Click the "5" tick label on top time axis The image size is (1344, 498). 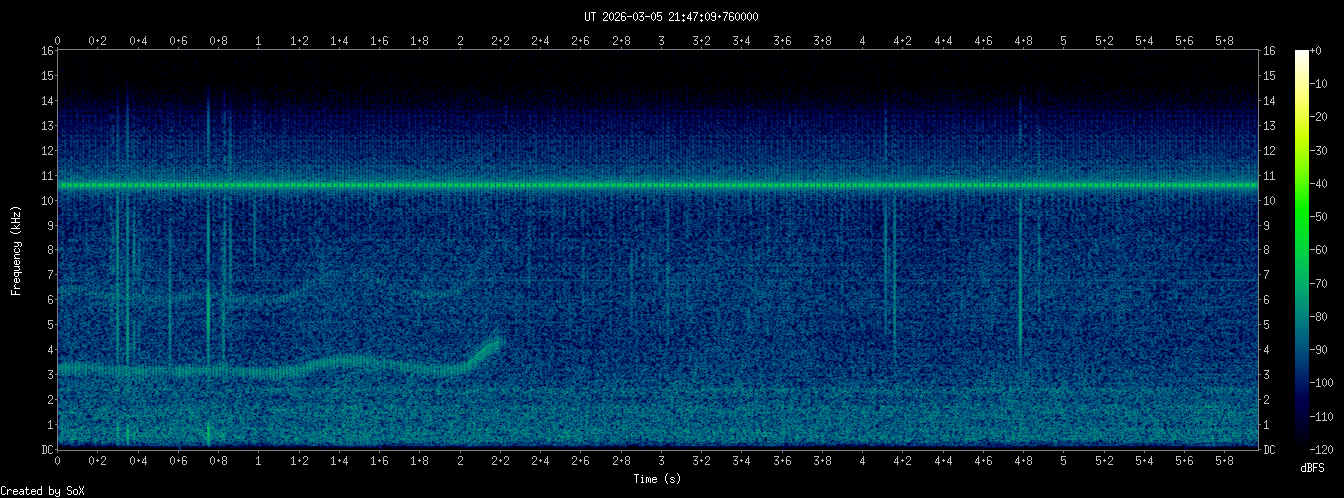pyautogui.click(x=1064, y=40)
